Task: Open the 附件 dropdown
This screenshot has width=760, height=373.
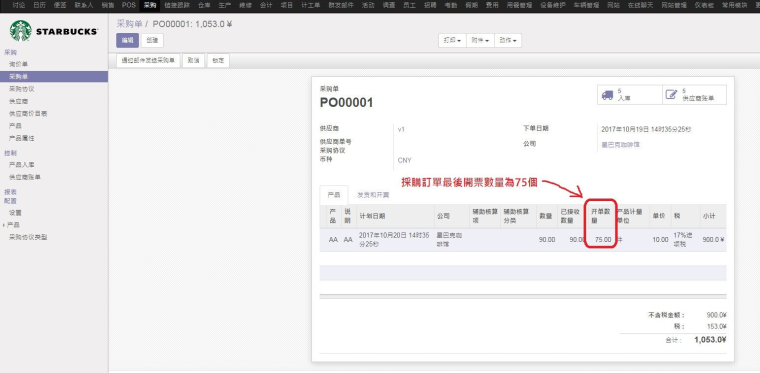Action: point(481,41)
